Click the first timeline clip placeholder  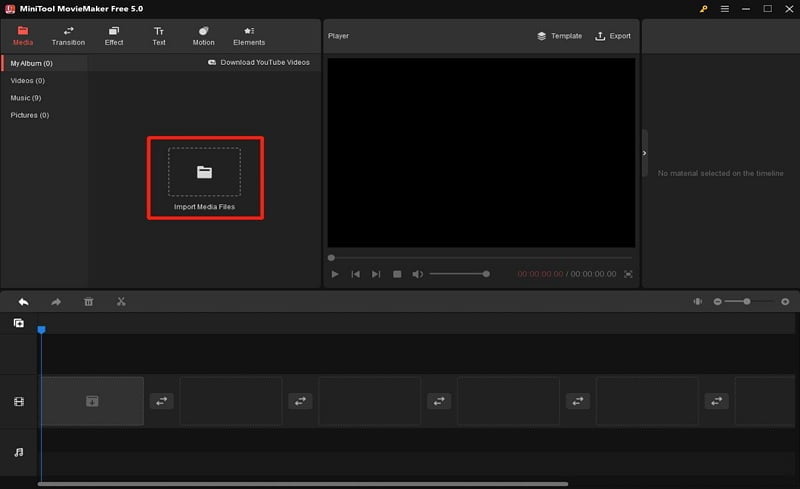[x=92, y=401]
